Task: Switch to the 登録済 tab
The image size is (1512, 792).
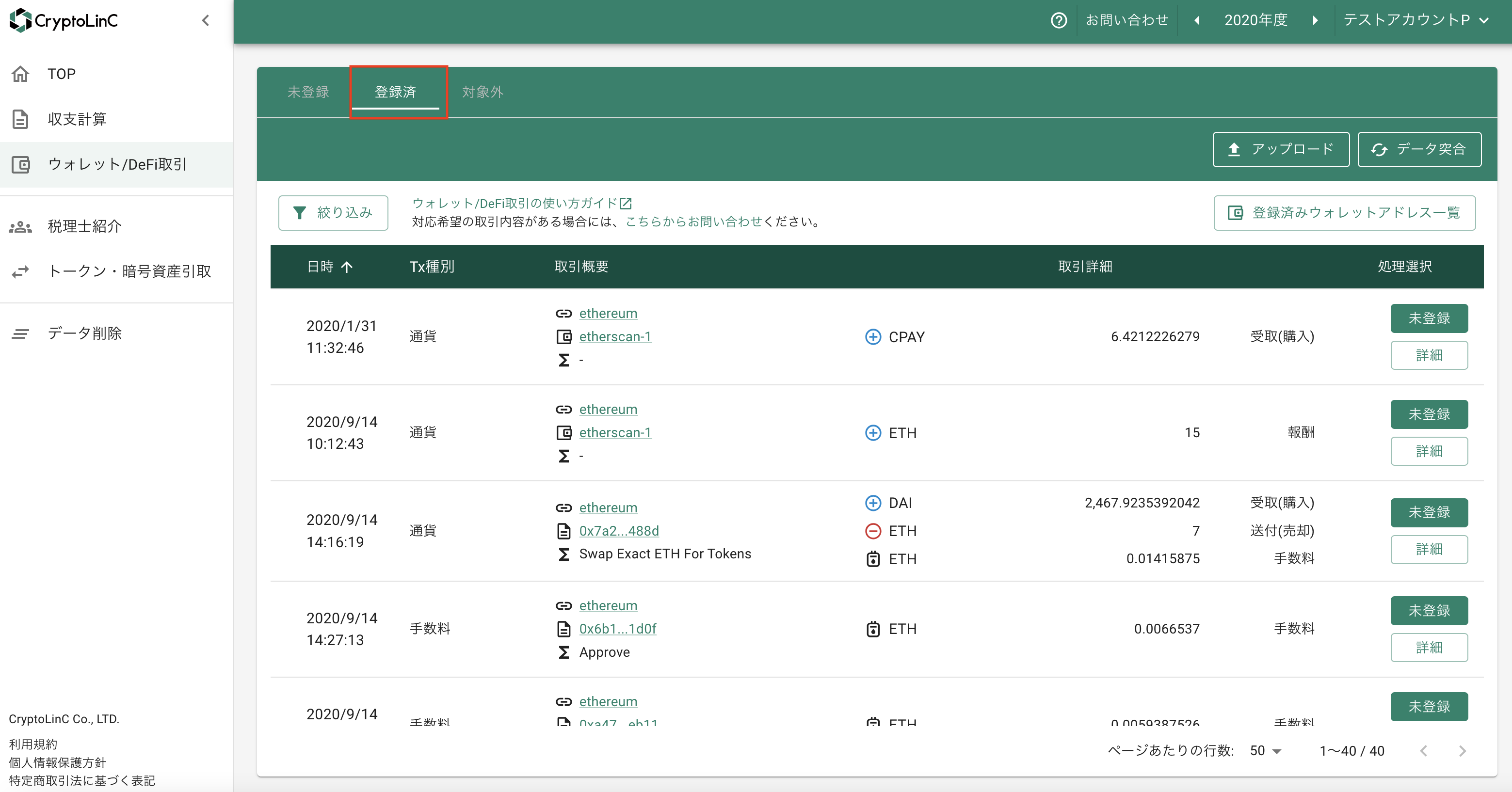Action: pyautogui.click(x=396, y=92)
